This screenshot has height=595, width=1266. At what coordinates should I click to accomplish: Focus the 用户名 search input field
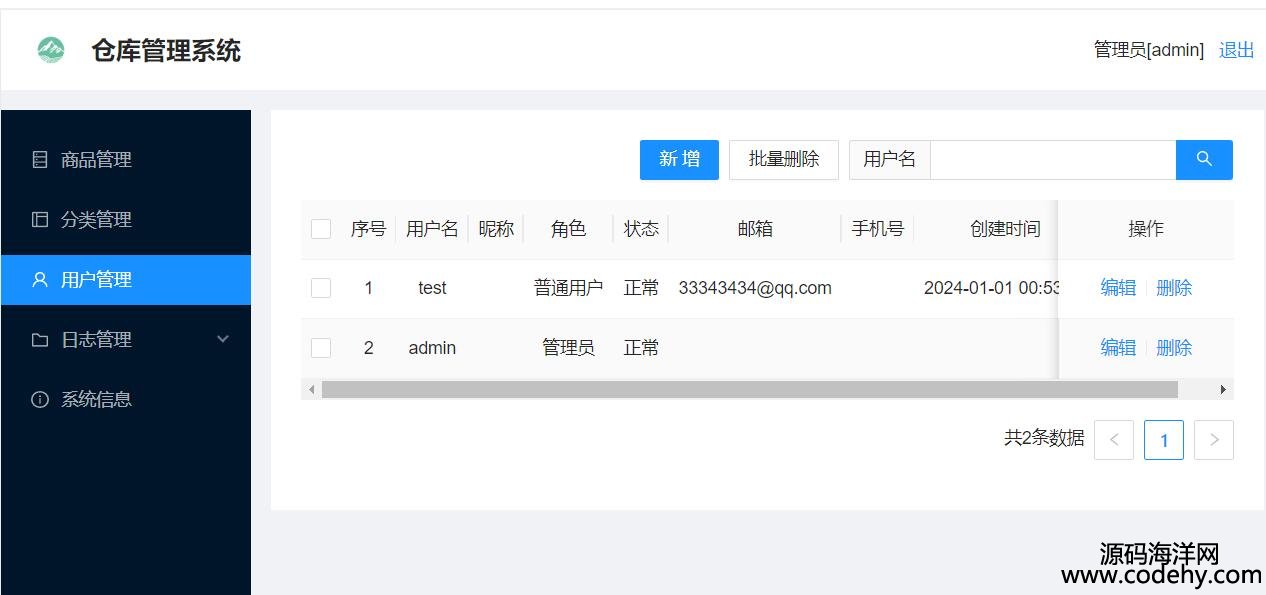pos(1053,160)
